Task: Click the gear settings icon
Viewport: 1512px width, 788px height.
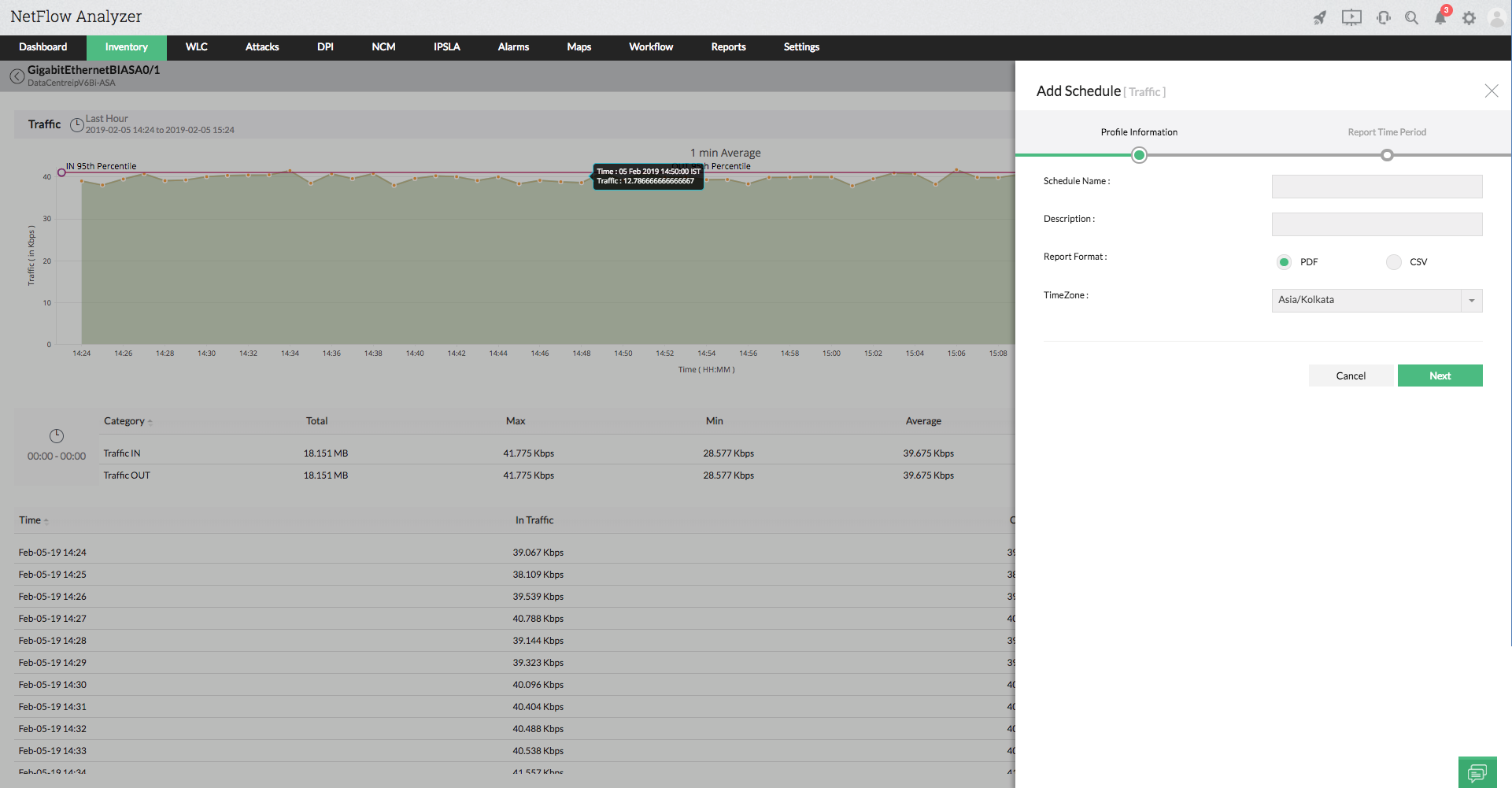Action: [x=1469, y=18]
